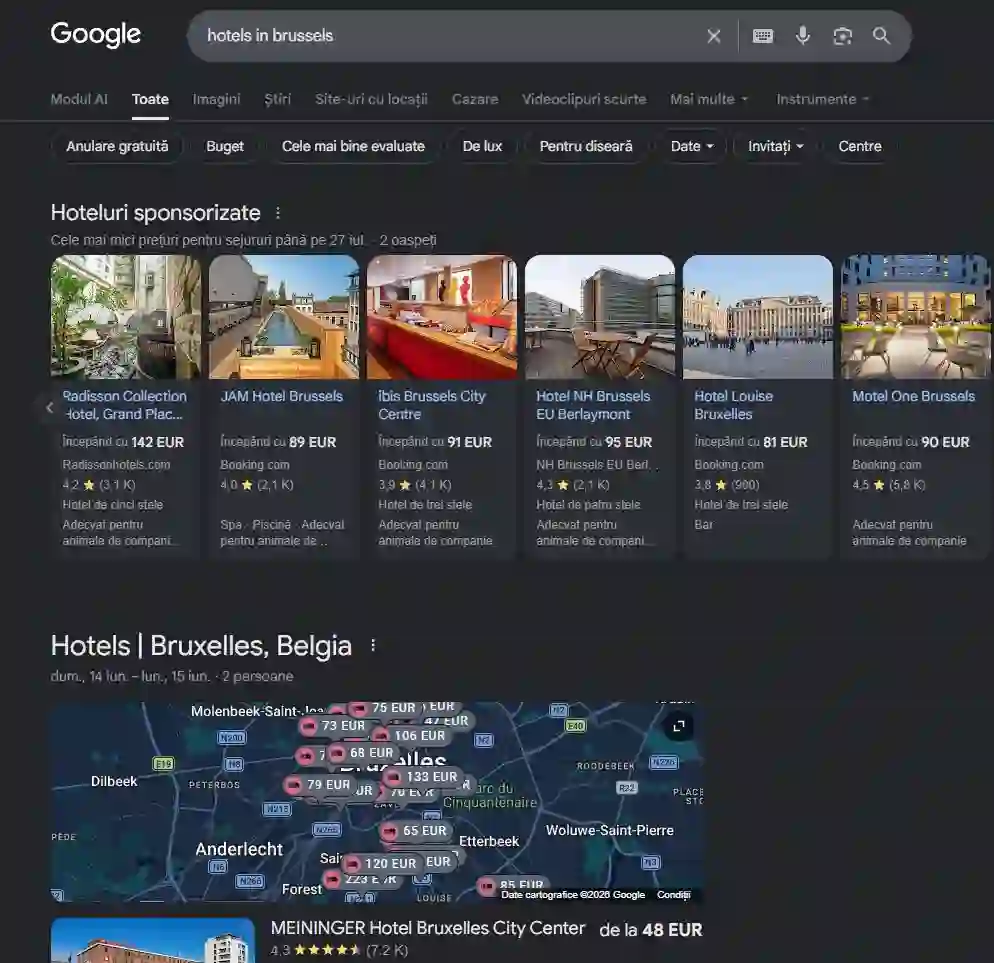Click the 133 EUR hotel pin on map
The height and width of the screenshot is (963, 994).
coord(422,777)
